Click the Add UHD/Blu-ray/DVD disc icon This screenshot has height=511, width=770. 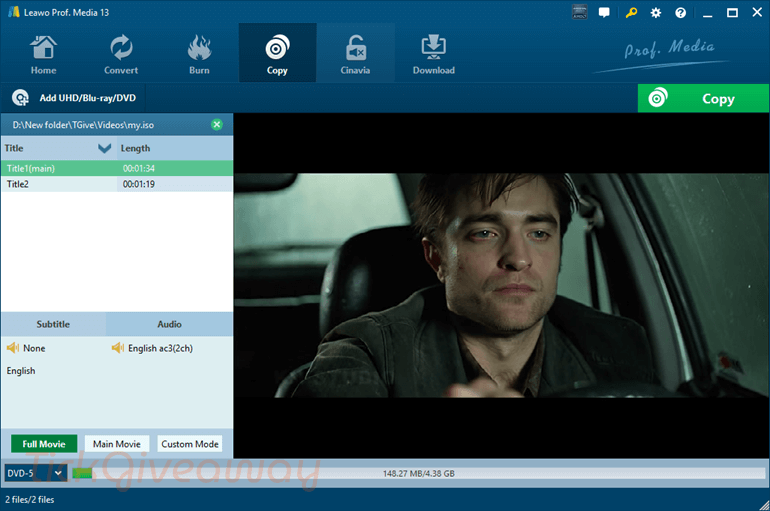click(20, 98)
